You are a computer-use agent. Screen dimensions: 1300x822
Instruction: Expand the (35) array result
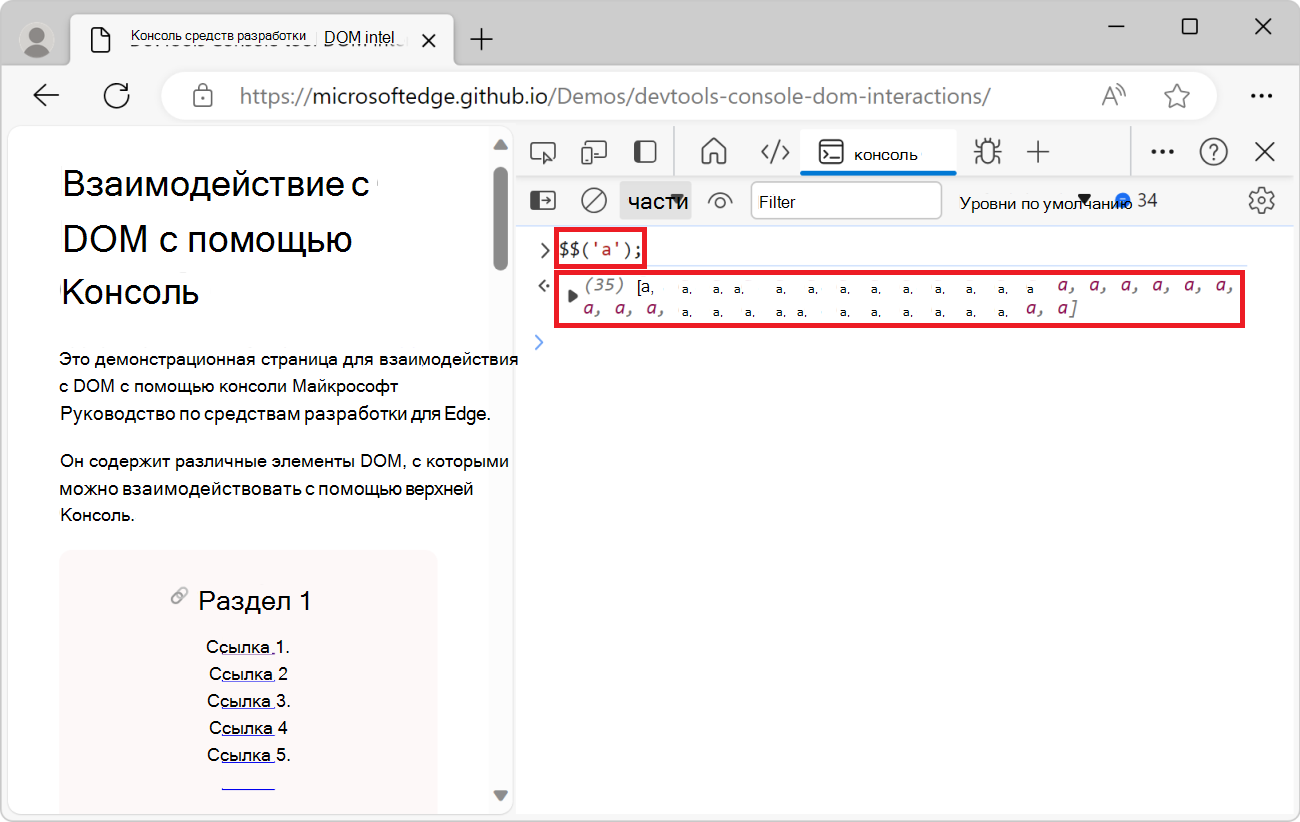point(572,295)
